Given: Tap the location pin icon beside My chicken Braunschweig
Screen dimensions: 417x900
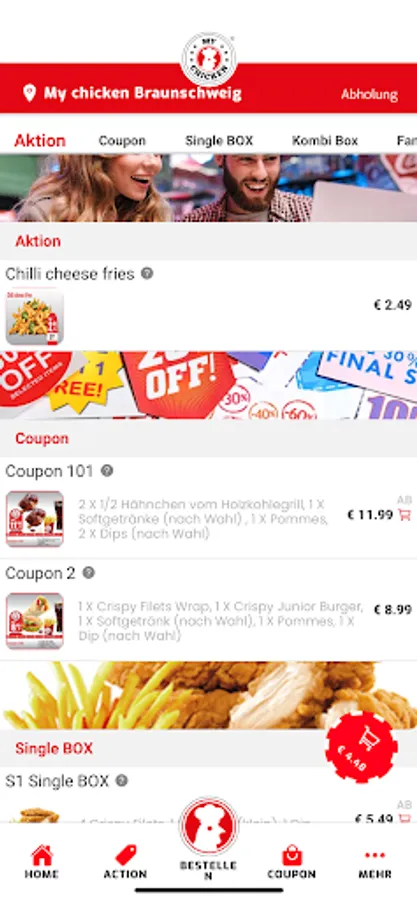Looking at the screenshot, I should click(29, 93).
